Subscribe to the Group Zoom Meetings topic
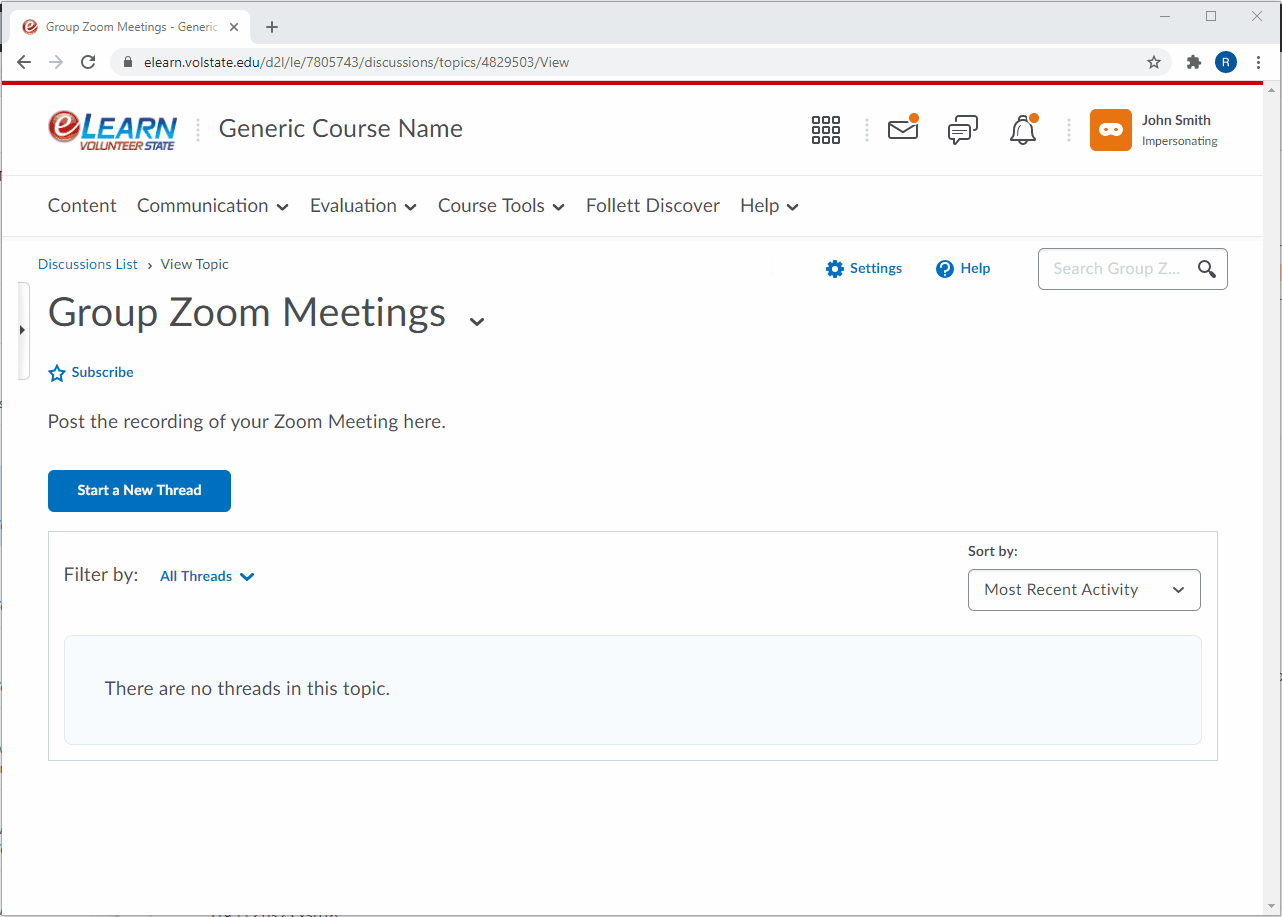The width and height of the screenshot is (1282, 917). click(x=90, y=372)
